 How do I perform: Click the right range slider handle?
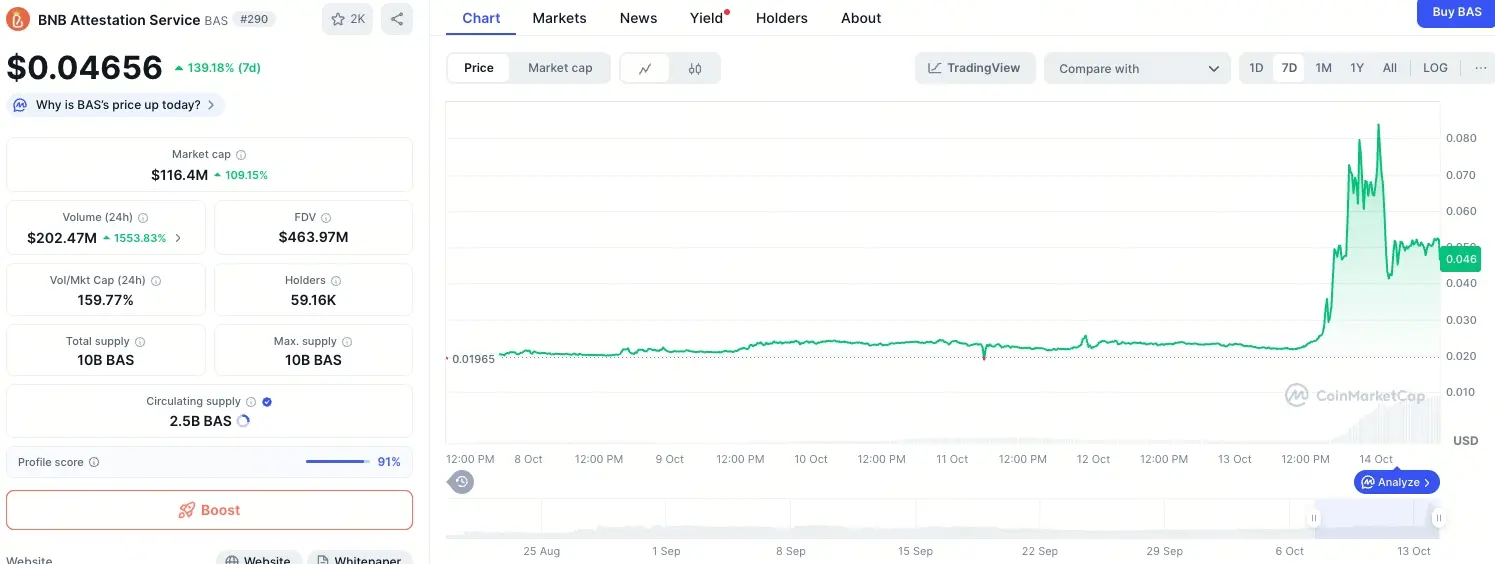1438,518
